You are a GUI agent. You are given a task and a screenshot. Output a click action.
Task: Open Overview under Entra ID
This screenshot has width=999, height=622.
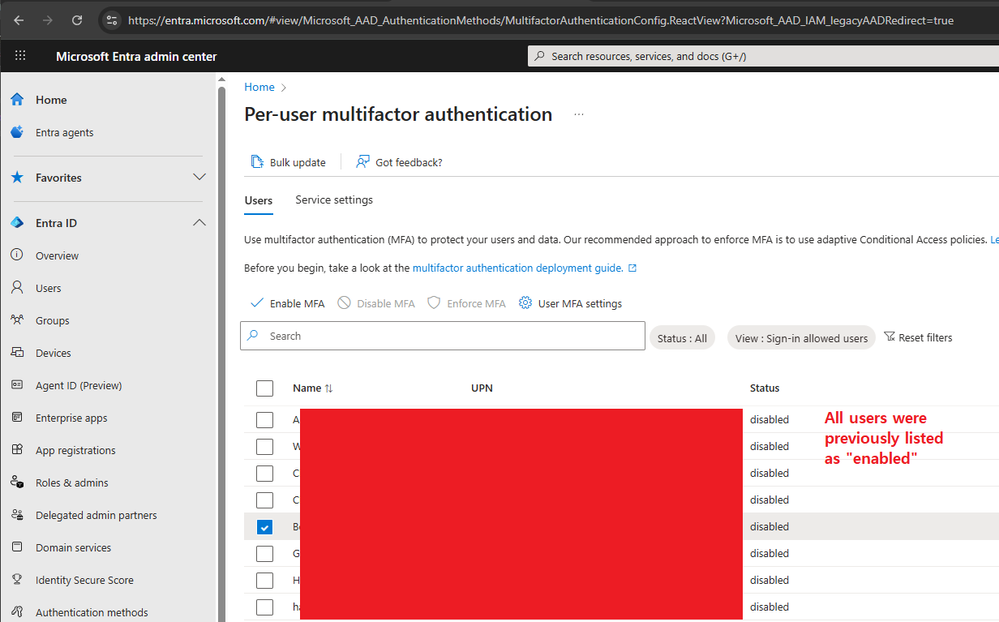[57, 256]
